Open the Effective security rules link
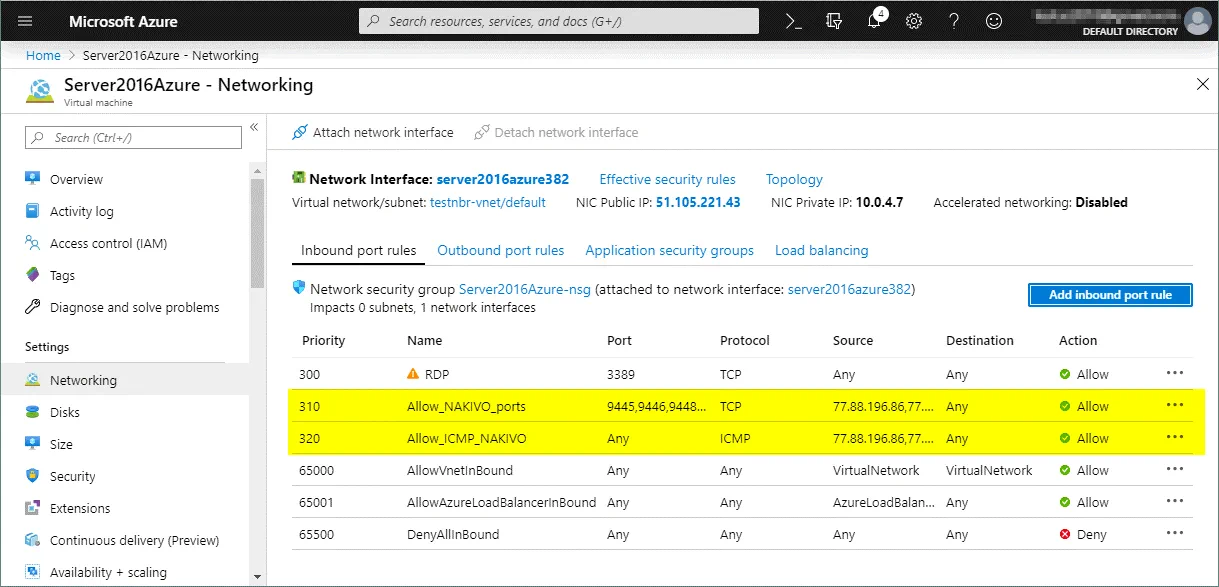Screen dimensions: 1219x587 (x=667, y=180)
